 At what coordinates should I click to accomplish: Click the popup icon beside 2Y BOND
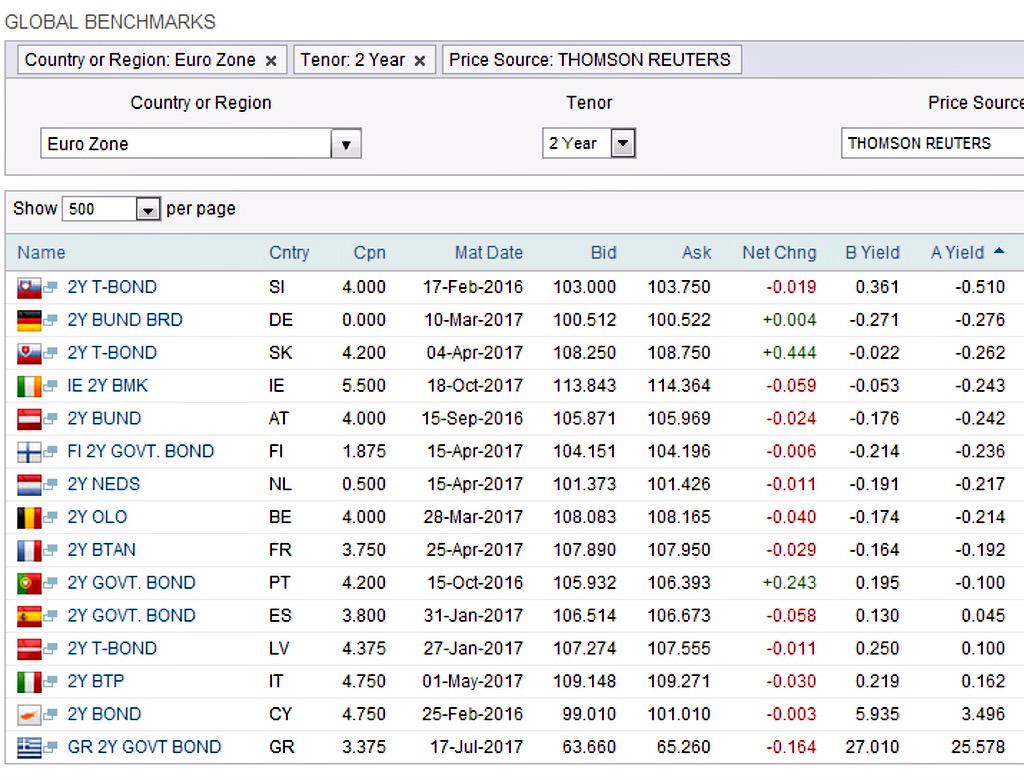50,715
